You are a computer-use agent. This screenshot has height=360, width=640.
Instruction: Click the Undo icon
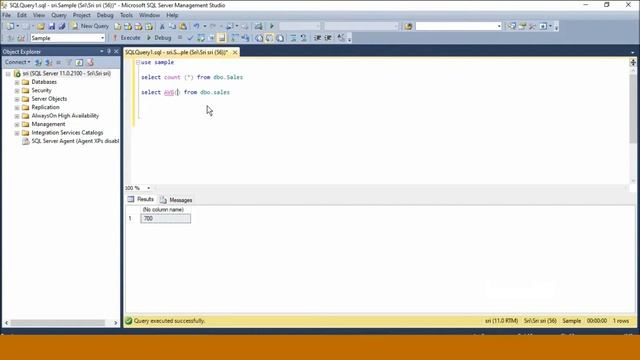click(196, 26)
